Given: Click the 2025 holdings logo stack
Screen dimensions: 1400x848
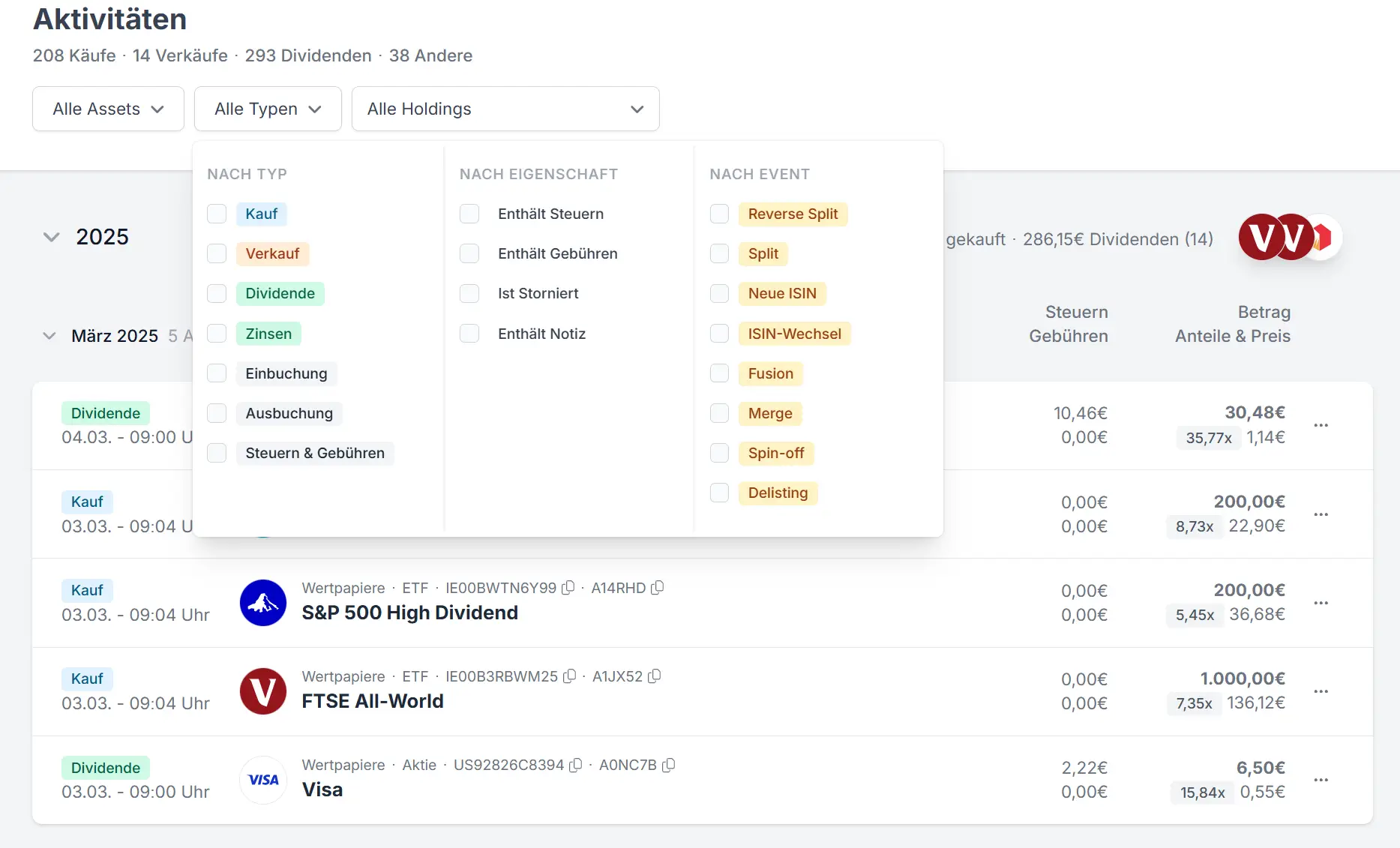Looking at the screenshot, I should pyautogui.click(x=1290, y=237).
